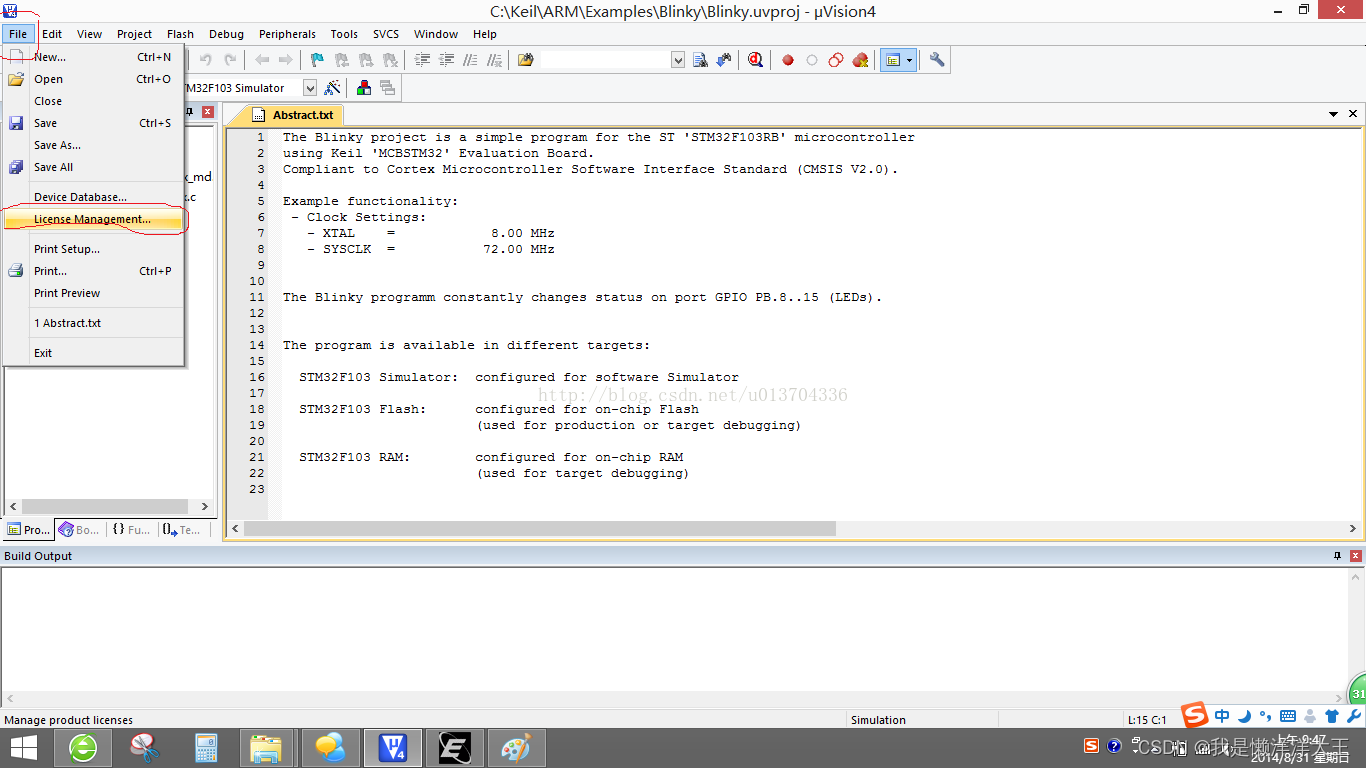Click the Manage Components colored blocks icon

coord(364,88)
